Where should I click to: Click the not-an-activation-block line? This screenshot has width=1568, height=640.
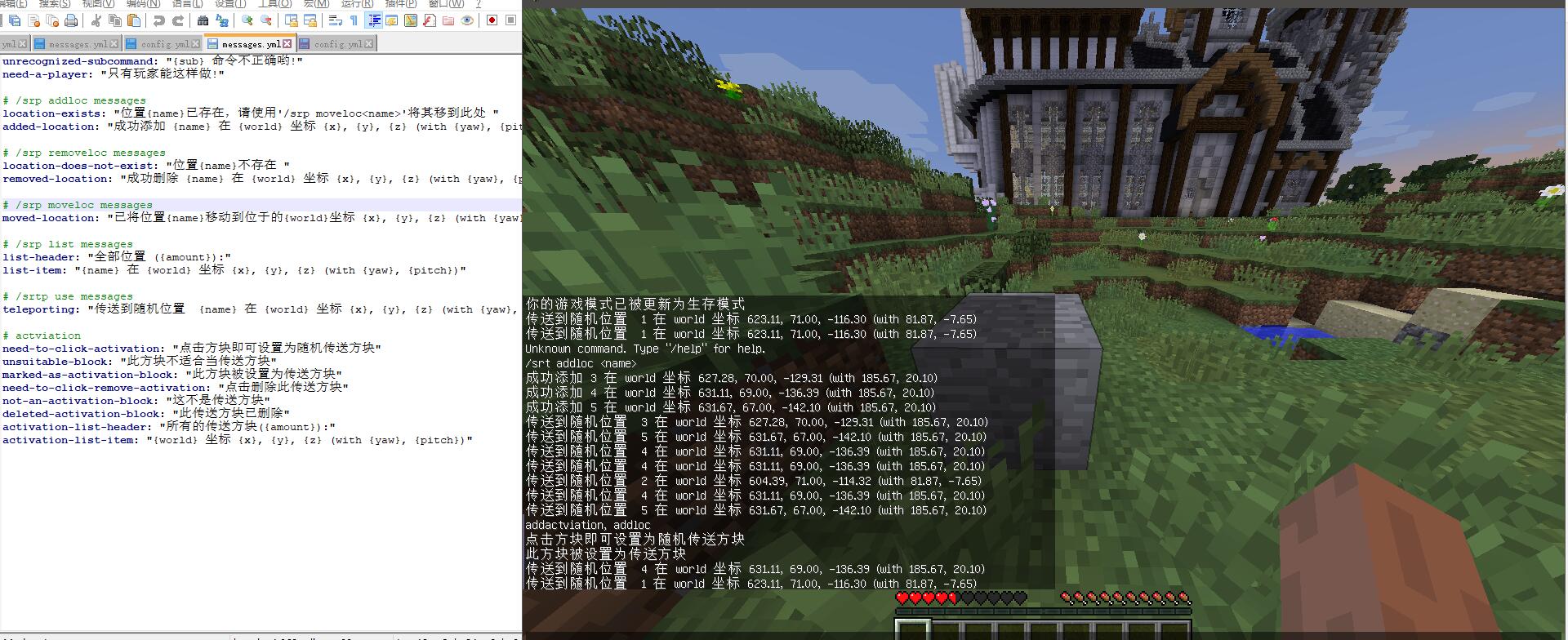(x=136, y=401)
